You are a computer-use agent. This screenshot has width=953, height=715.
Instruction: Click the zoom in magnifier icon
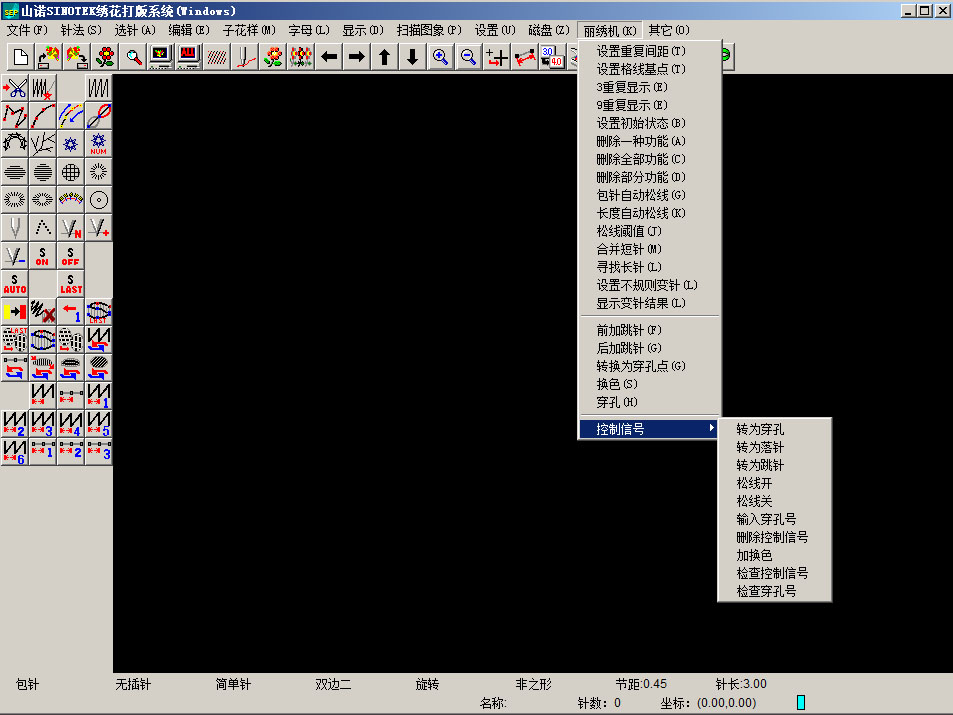pyautogui.click(x=440, y=57)
